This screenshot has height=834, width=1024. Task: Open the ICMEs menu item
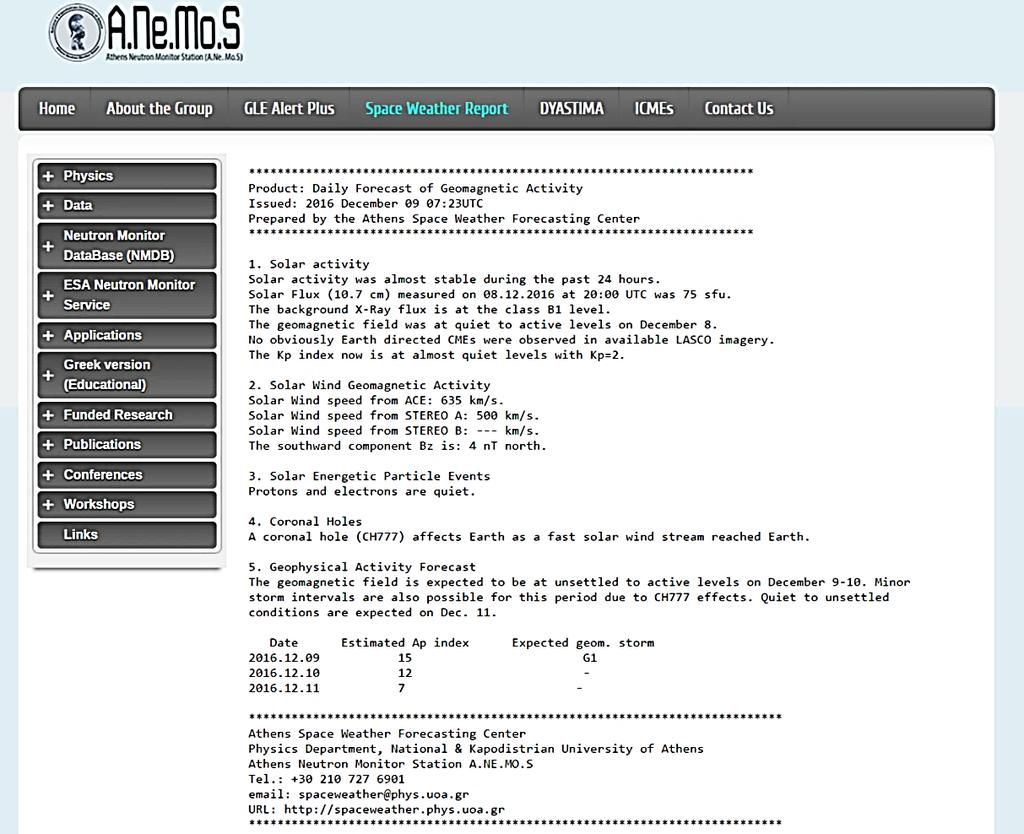coord(654,108)
